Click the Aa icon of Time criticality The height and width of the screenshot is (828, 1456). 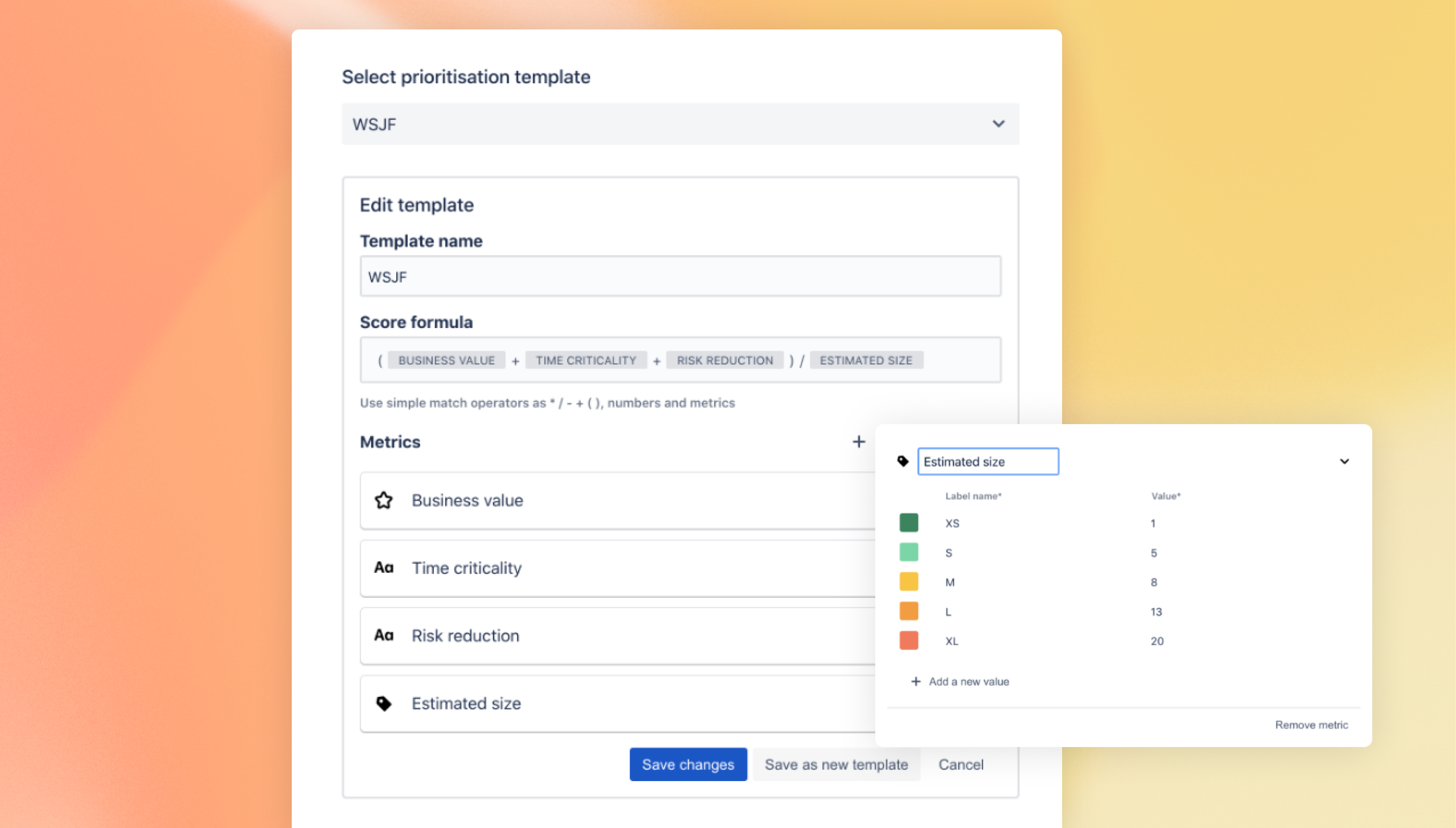tap(384, 568)
